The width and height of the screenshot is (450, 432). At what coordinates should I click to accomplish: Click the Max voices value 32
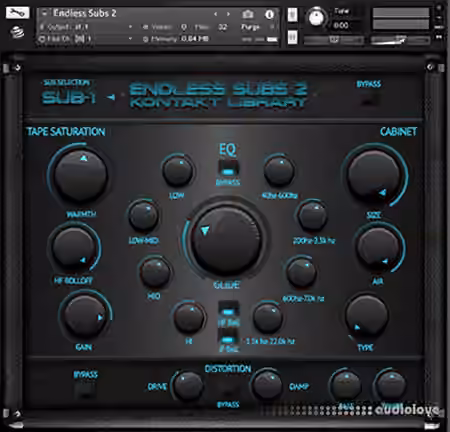point(222,27)
